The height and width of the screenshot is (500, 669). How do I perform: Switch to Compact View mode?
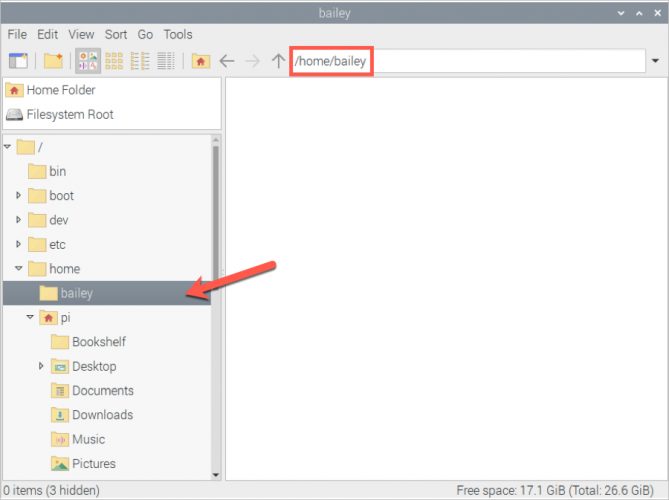tap(140, 61)
